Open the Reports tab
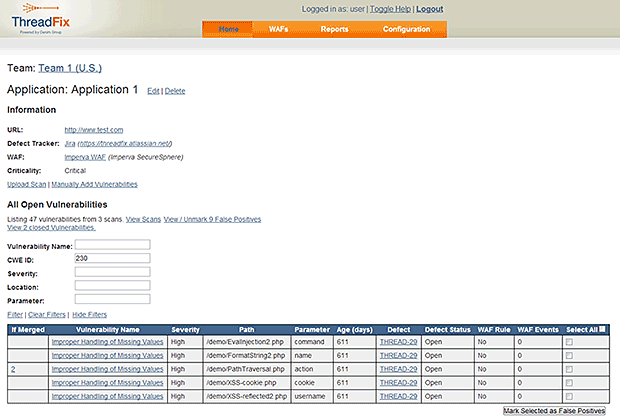Image resolution: width=620 pixels, height=420 pixels. [334, 29]
